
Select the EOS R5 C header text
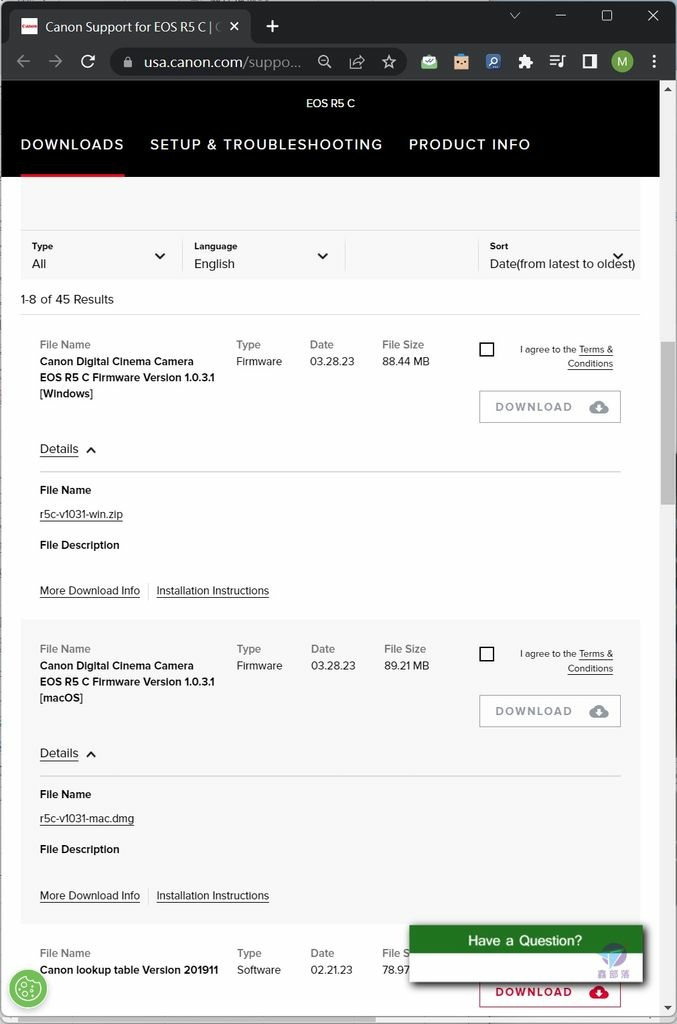tap(330, 103)
